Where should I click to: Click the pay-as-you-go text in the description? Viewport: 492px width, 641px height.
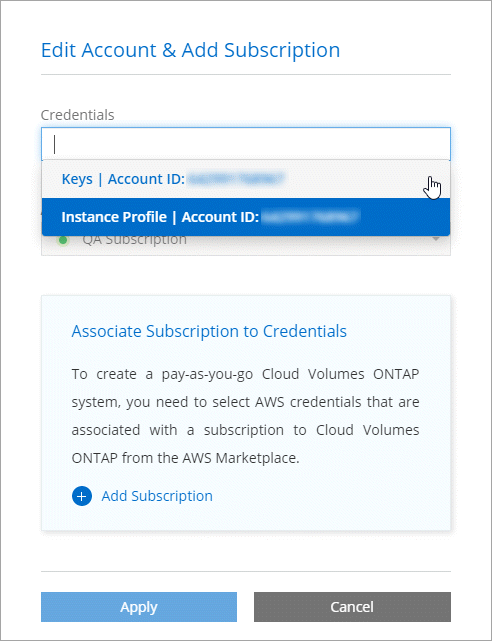[x=207, y=374]
